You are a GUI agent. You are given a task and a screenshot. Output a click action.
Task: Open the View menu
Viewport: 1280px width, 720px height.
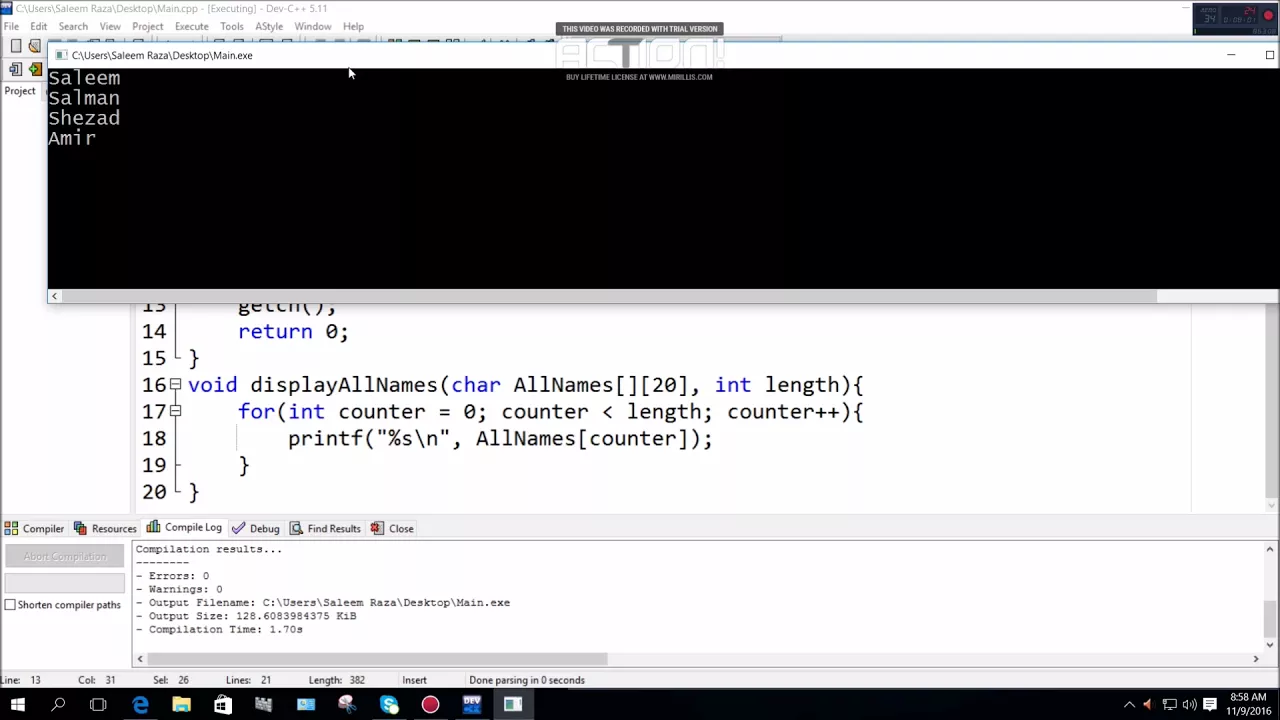[x=110, y=26]
